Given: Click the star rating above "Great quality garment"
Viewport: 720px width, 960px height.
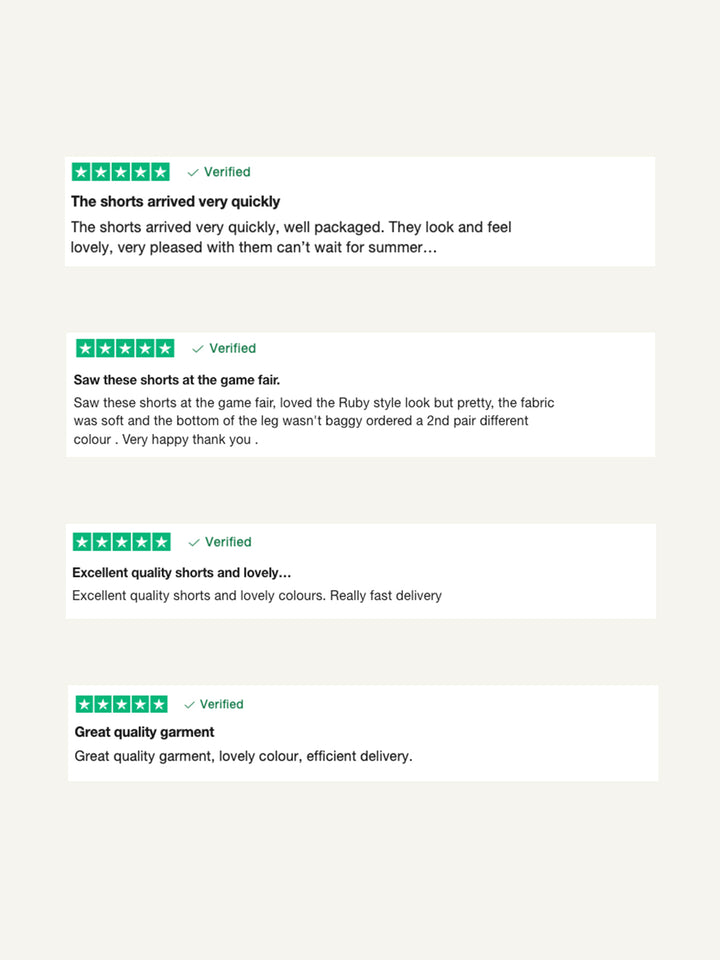Looking at the screenshot, I should 122,704.
